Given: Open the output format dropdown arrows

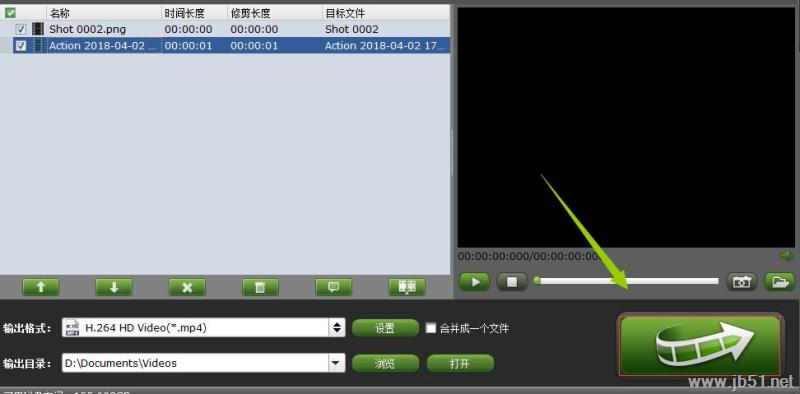Looking at the screenshot, I should pos(336,328).
